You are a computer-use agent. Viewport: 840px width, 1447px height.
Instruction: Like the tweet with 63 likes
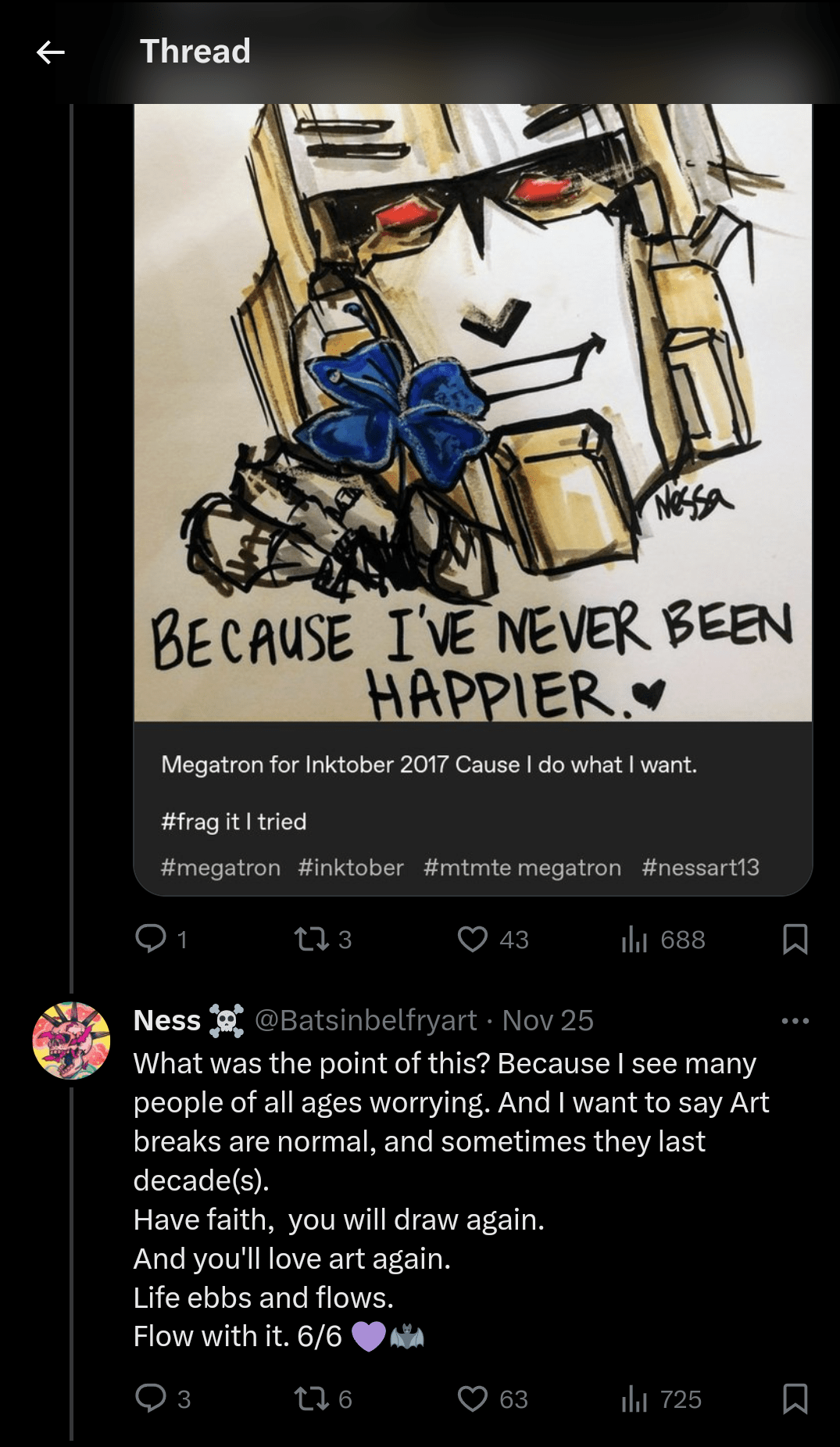tap(473, 1398)
